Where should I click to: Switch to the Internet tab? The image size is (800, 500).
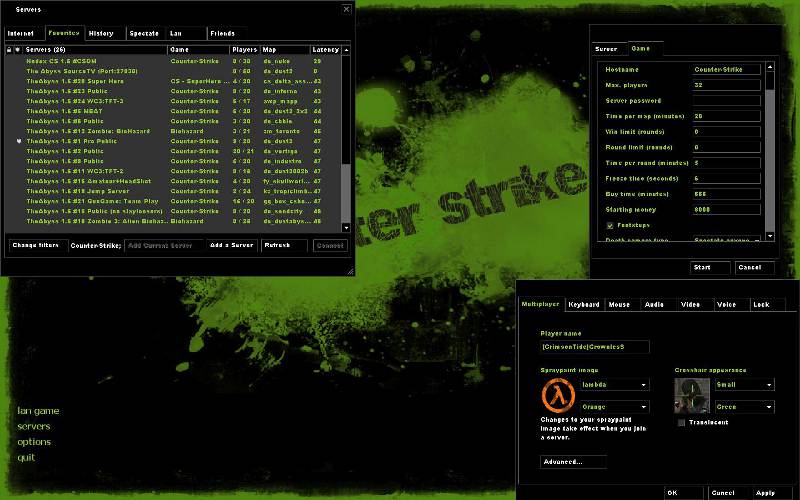(x=24, y=34)
